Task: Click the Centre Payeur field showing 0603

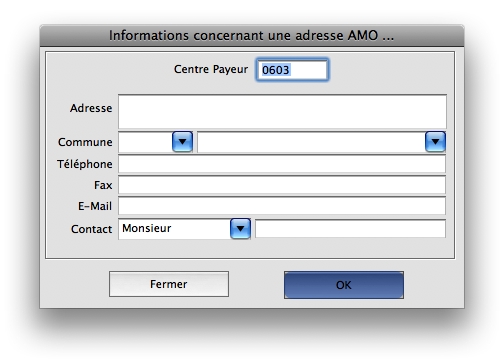Action: (x=292, y=70)
